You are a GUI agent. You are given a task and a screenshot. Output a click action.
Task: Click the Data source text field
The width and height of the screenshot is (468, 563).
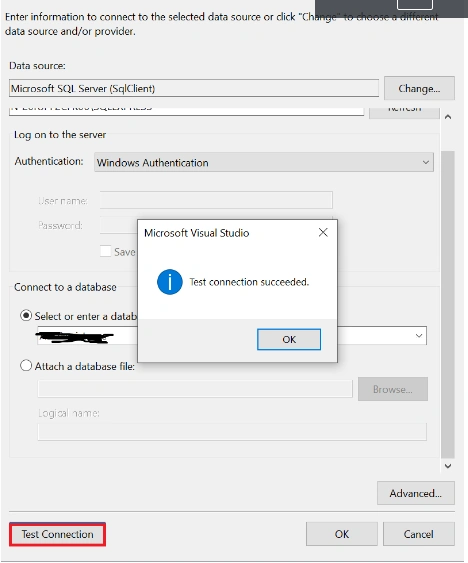(194, 88)
